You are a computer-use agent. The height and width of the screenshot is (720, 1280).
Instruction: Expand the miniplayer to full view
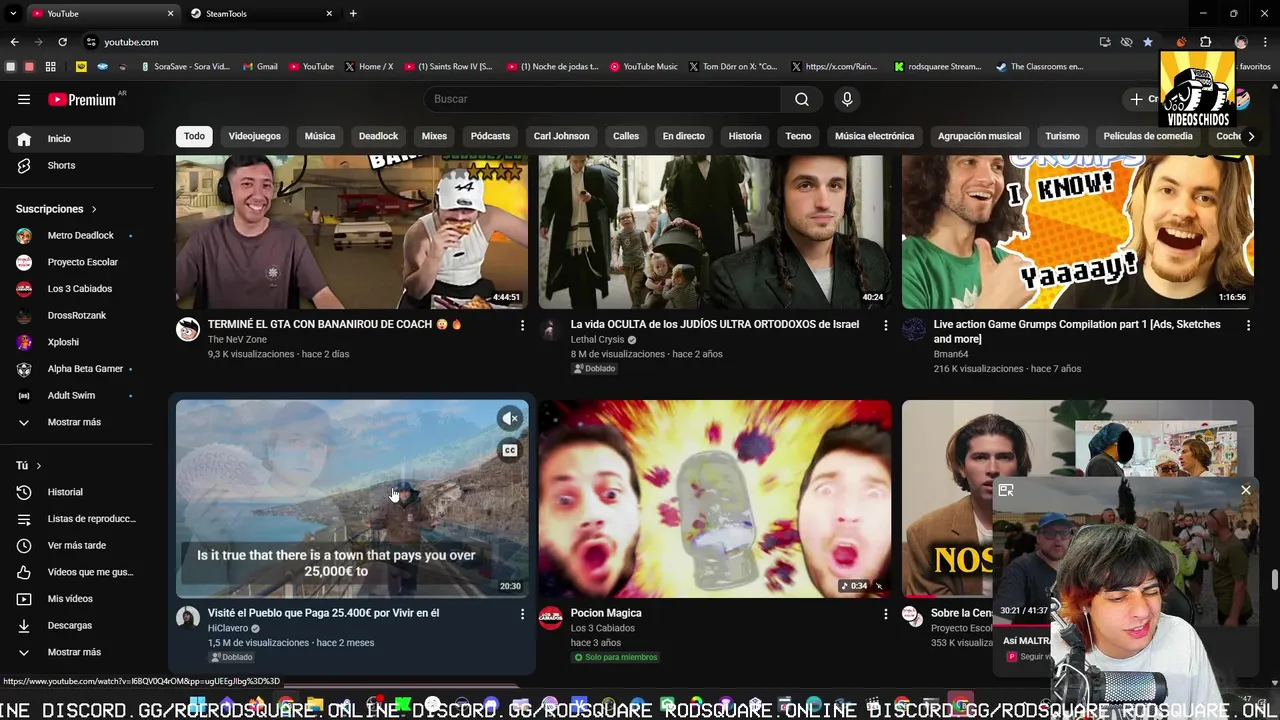[x=1006, y=490]
